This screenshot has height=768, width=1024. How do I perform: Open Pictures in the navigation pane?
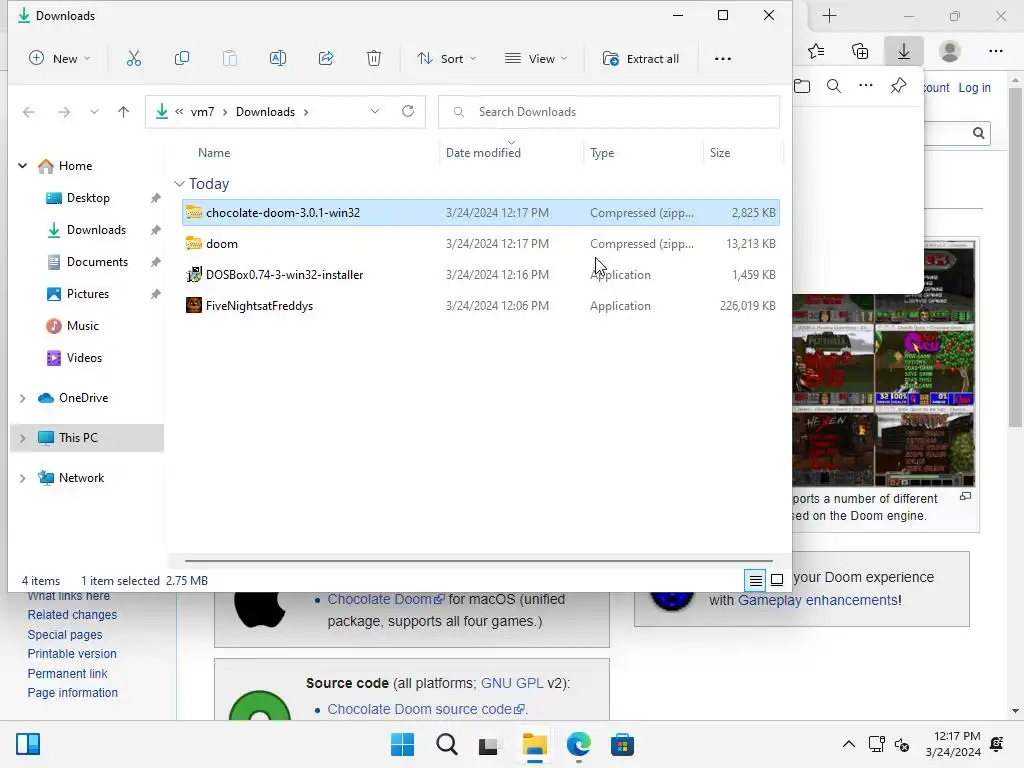(x=88, y=294)
